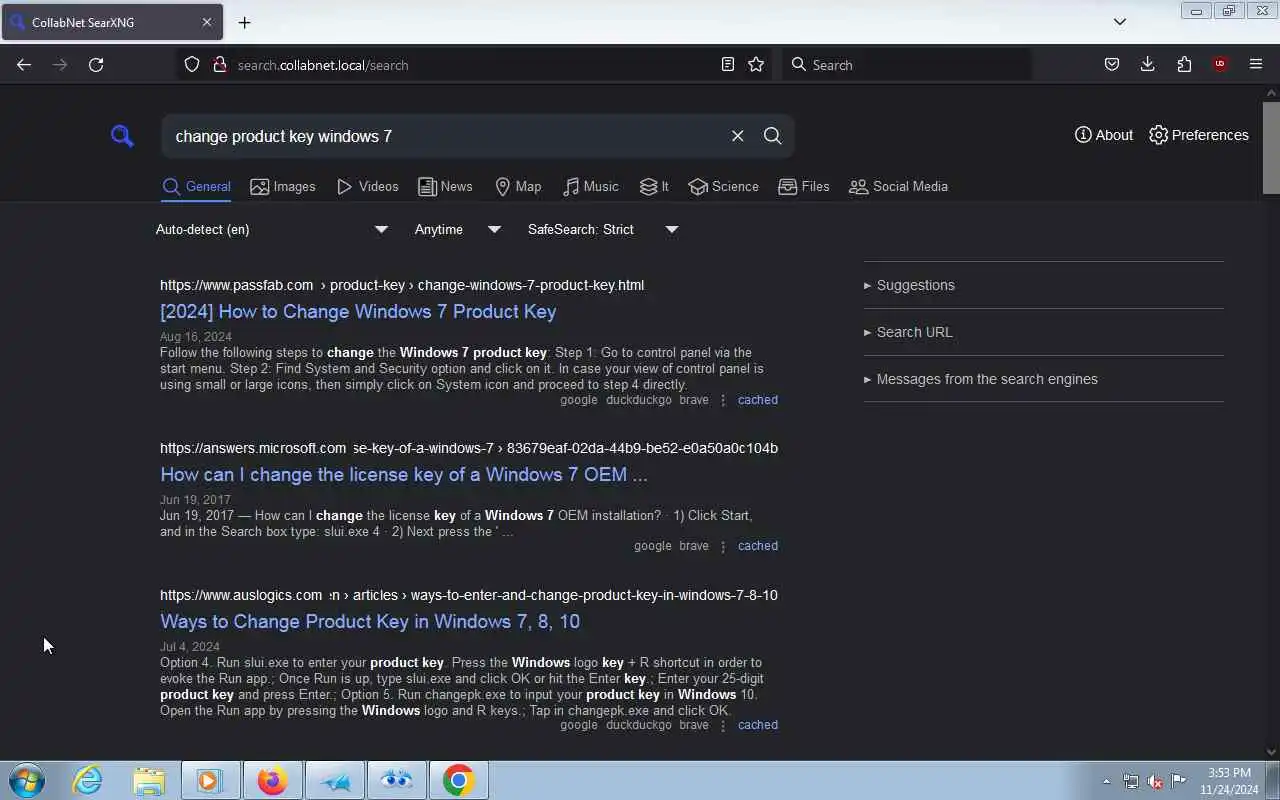Open the Anytime time range dropdown

pos(458,229)
